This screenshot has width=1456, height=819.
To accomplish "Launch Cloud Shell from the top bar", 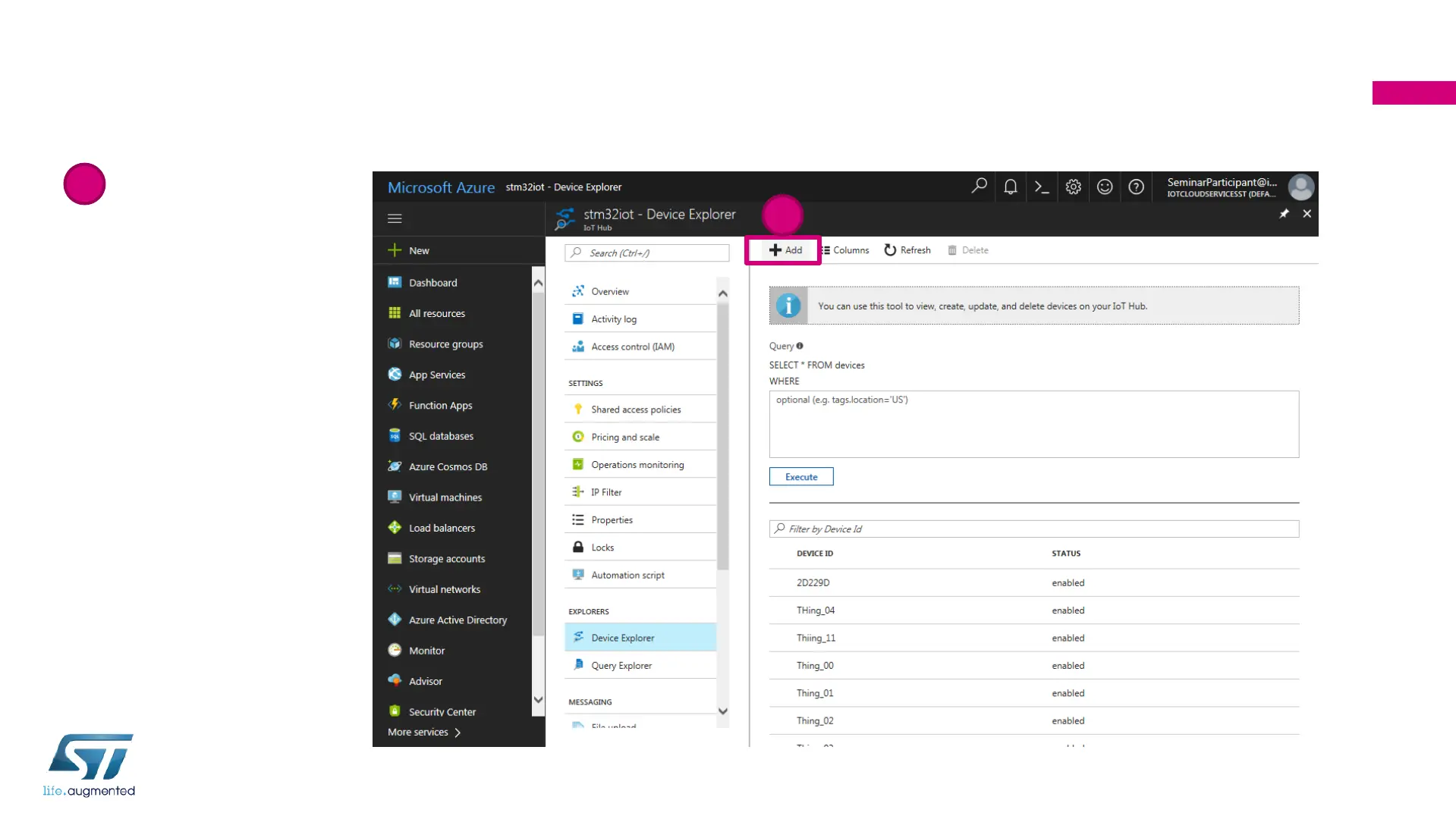I will click(1042, 187).
